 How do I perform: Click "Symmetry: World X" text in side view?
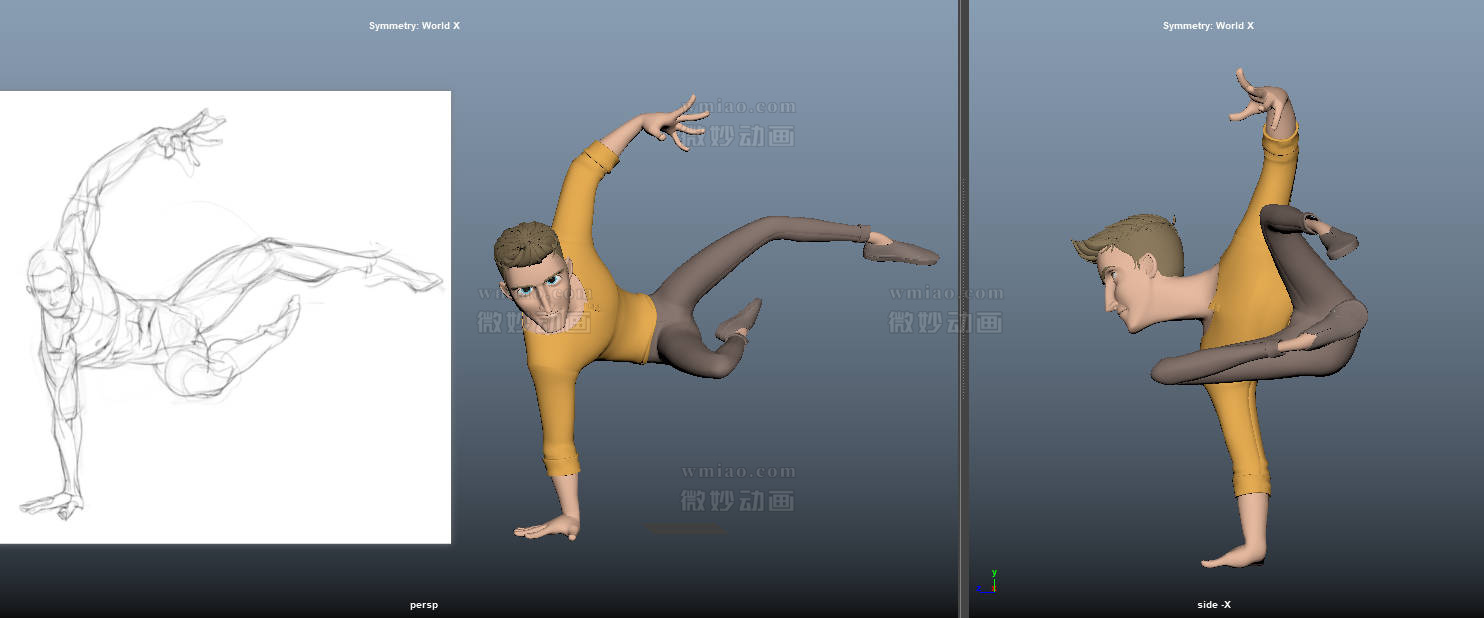coord(1207,26)
